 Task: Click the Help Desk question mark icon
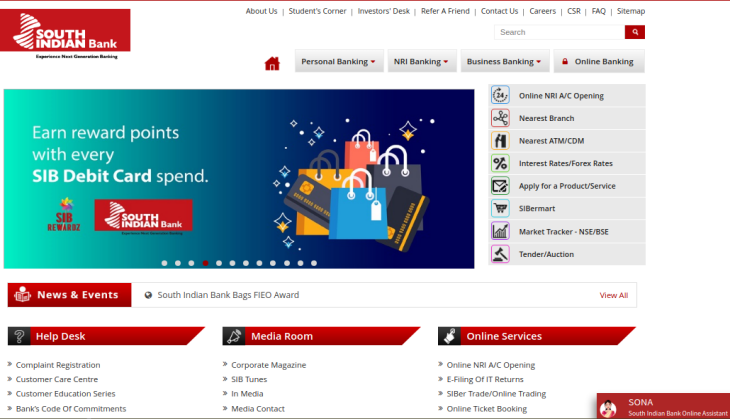pyautogui.click(x=19, y=336)
